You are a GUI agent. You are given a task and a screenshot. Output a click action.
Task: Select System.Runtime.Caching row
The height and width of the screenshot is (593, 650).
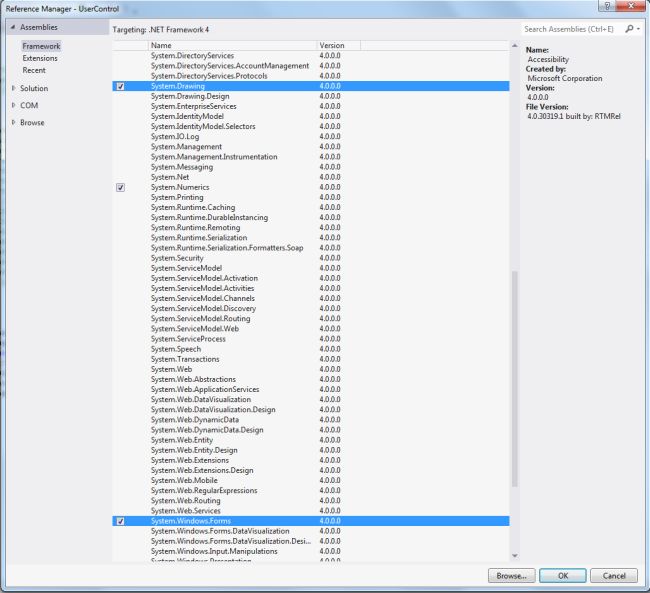coord(310,207)
